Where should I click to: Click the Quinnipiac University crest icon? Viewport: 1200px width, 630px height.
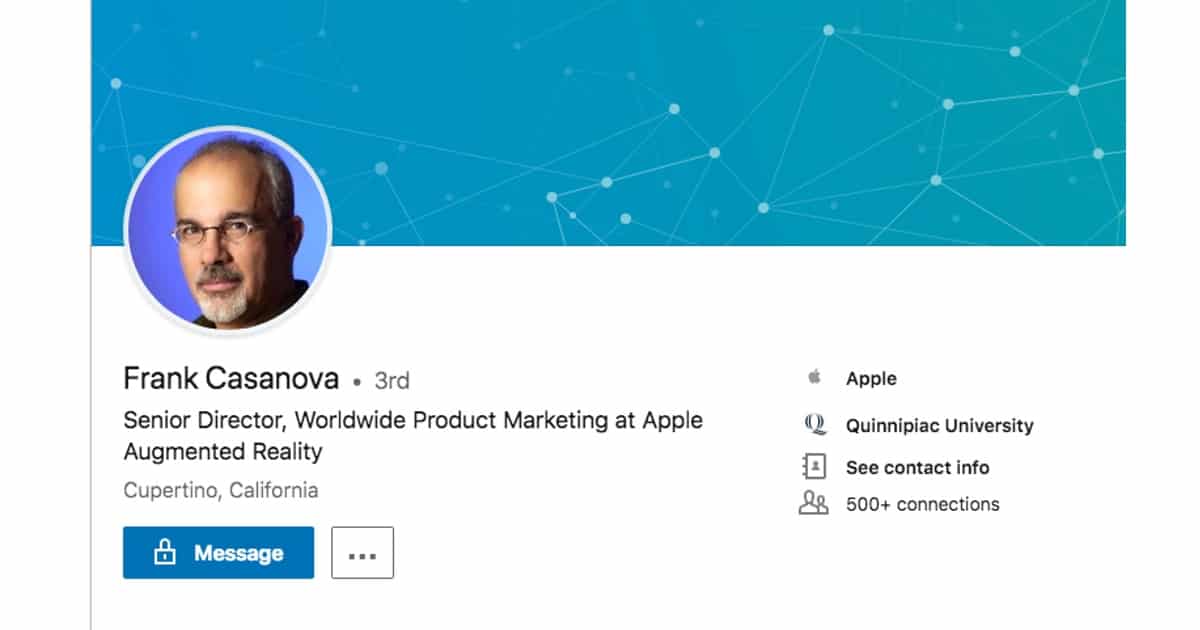(815, 425)
